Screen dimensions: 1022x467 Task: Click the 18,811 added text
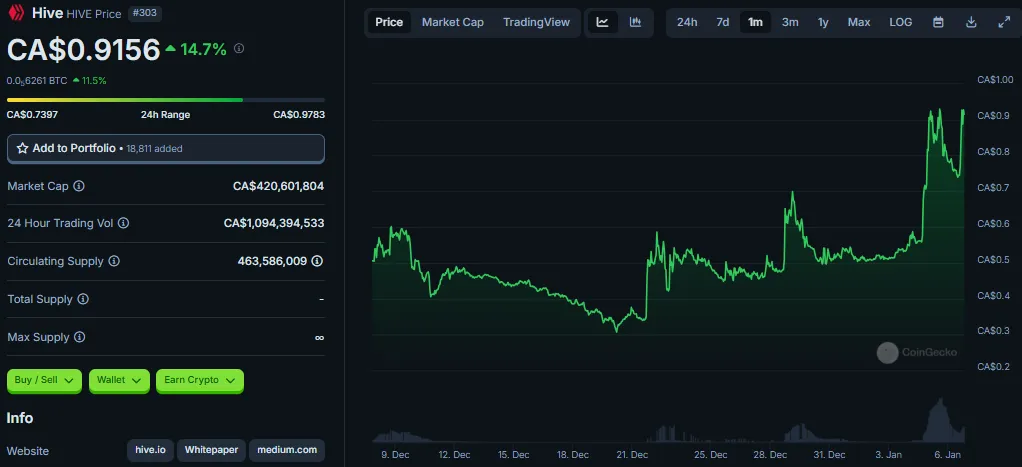point(154,149)
